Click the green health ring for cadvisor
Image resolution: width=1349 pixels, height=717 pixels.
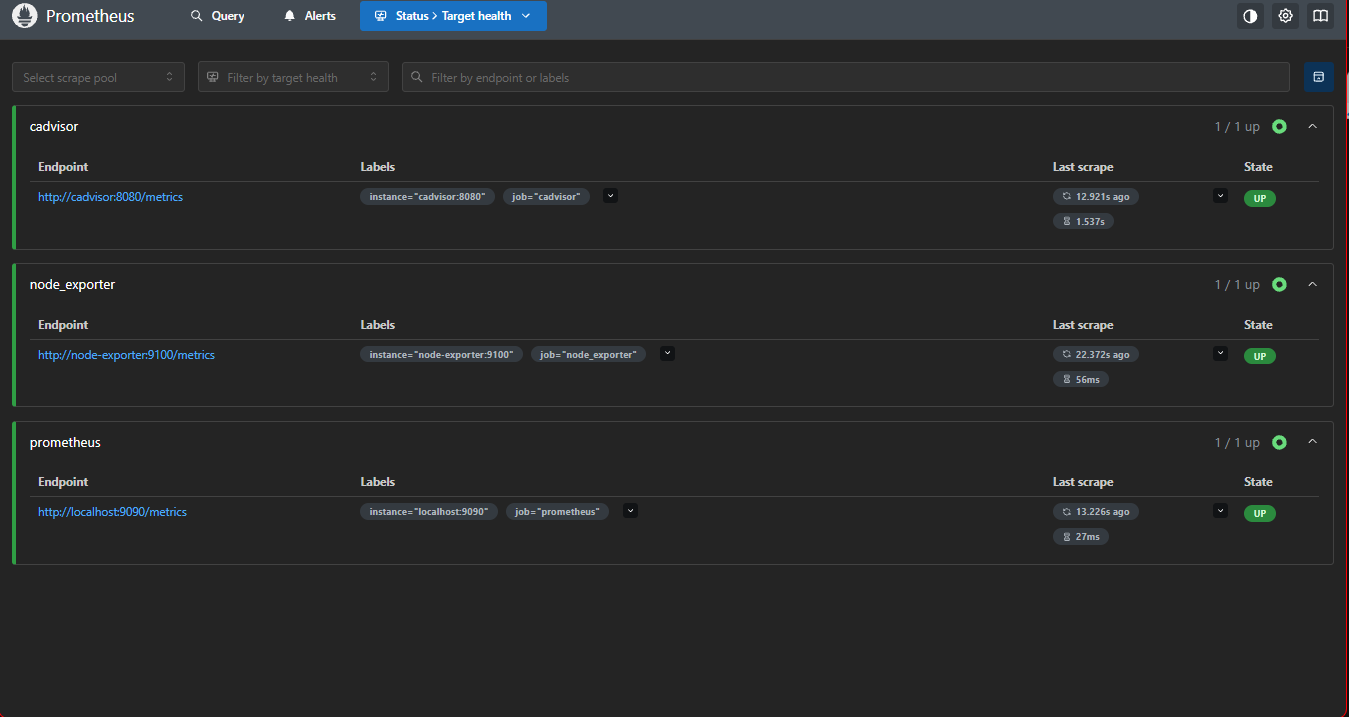(x=1279, y=127)
